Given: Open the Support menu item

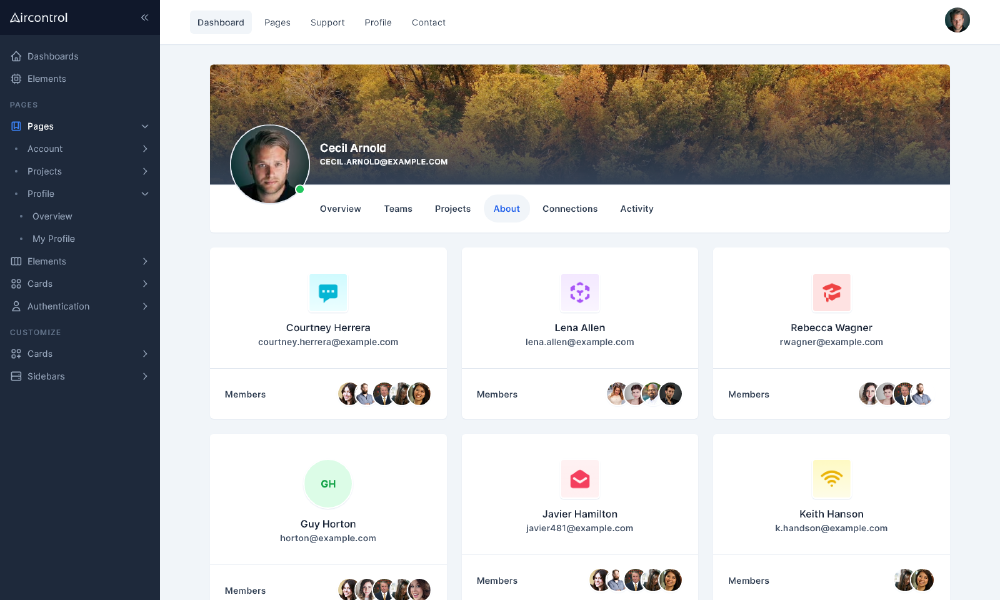Looking at the screenshot, I should click(x=327, y=22).
